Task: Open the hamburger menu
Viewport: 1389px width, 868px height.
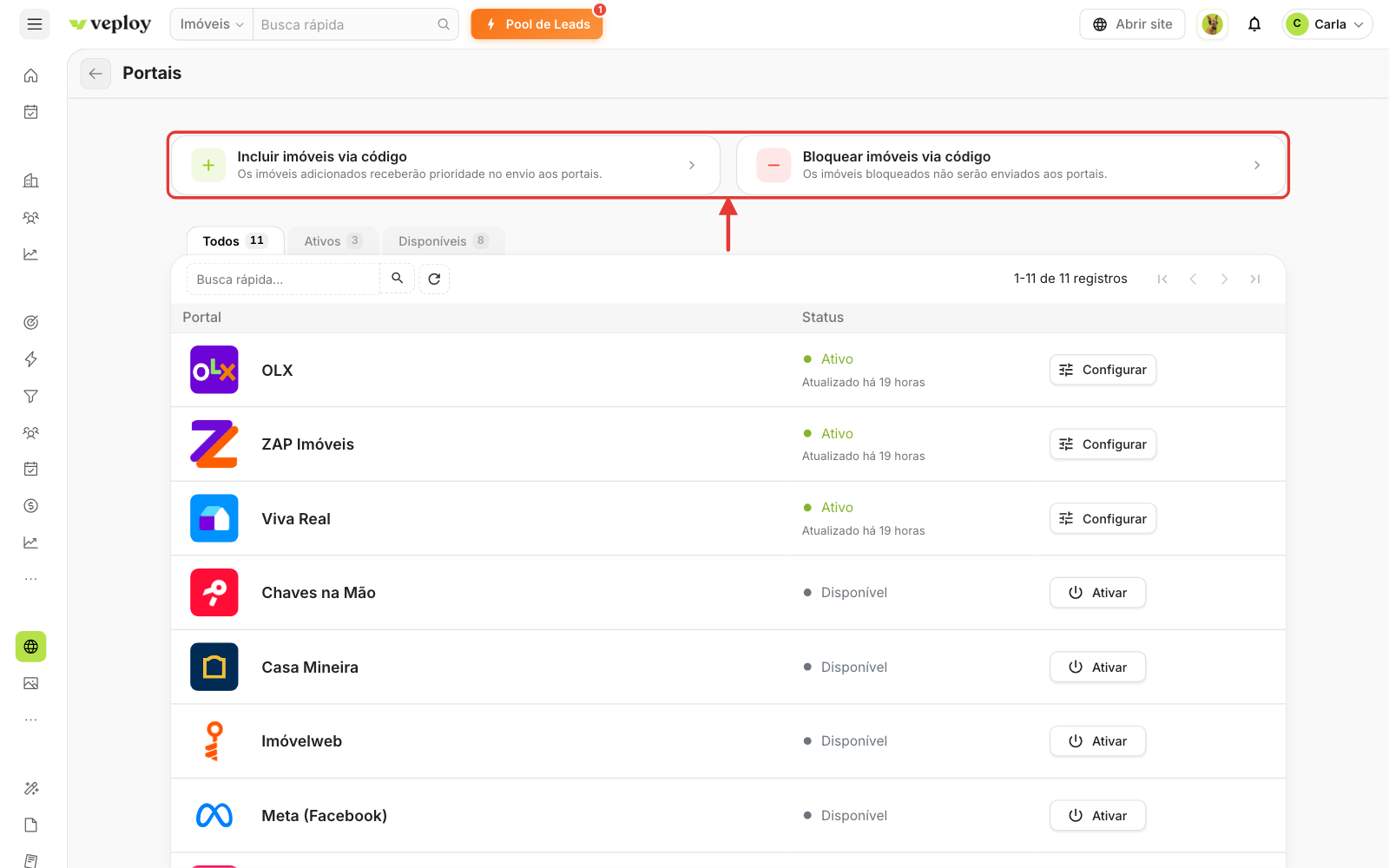Action: point(35,24)
